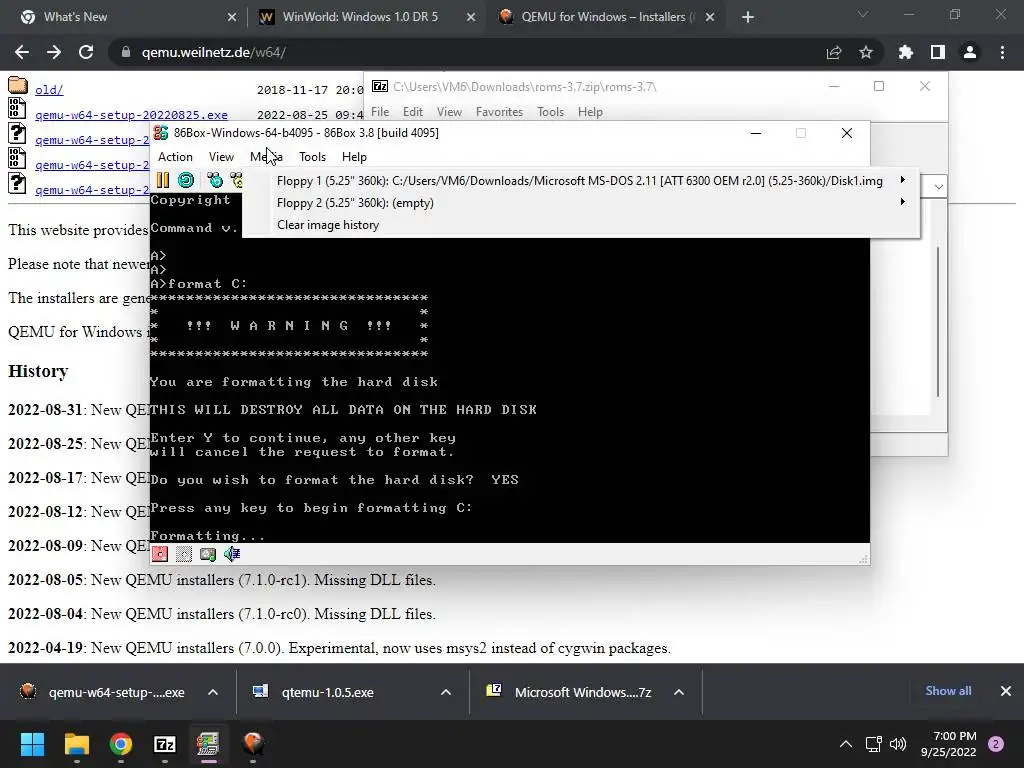The width and height of the screenshot is (1024, 768).
Task: Expand options for Microsoft Windows 7z download
Action: pos(679,692)
